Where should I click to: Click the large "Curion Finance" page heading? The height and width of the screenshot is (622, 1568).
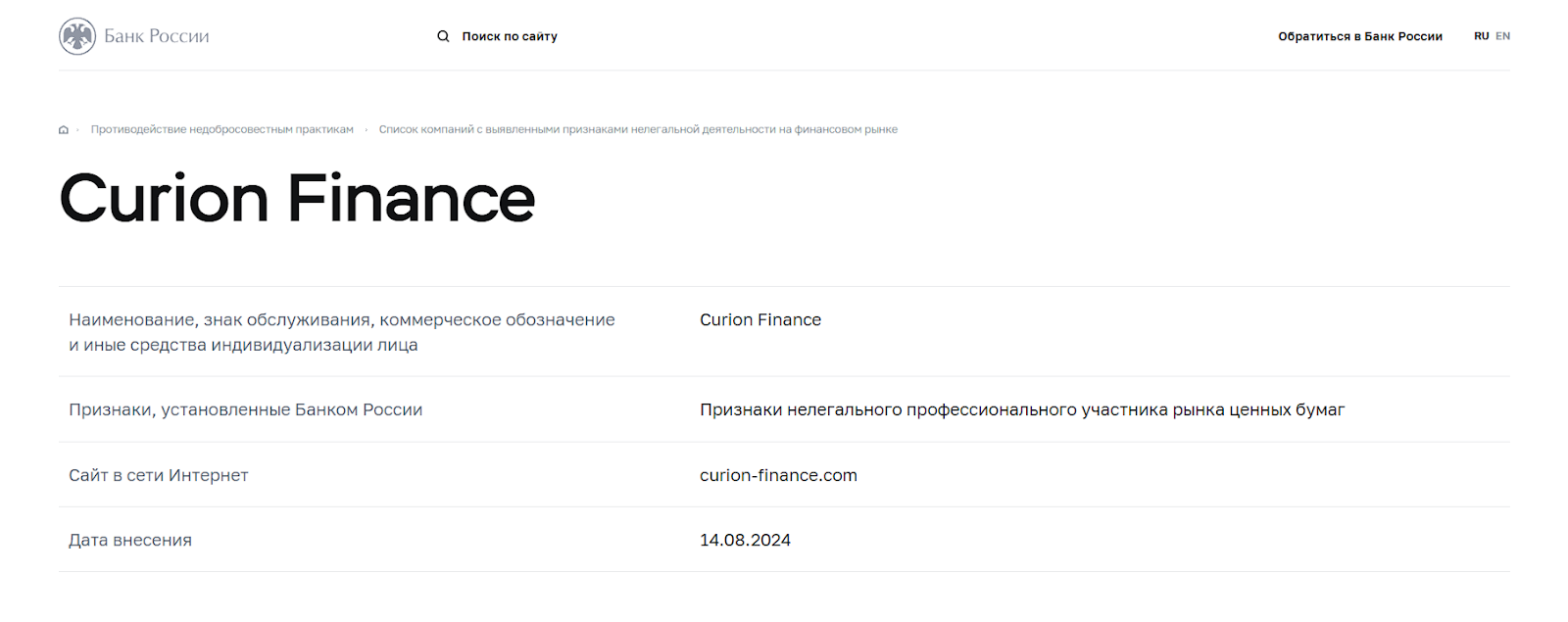(298, 199)
